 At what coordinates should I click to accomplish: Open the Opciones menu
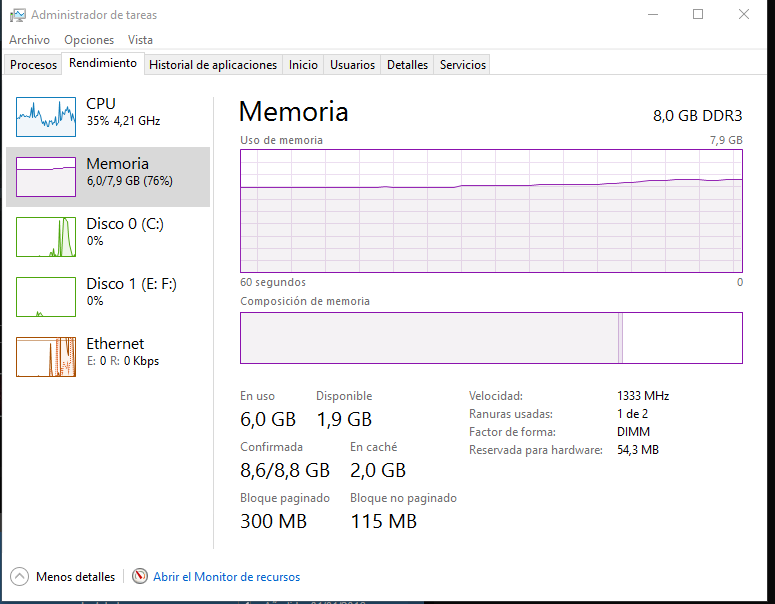coord(89,40)
